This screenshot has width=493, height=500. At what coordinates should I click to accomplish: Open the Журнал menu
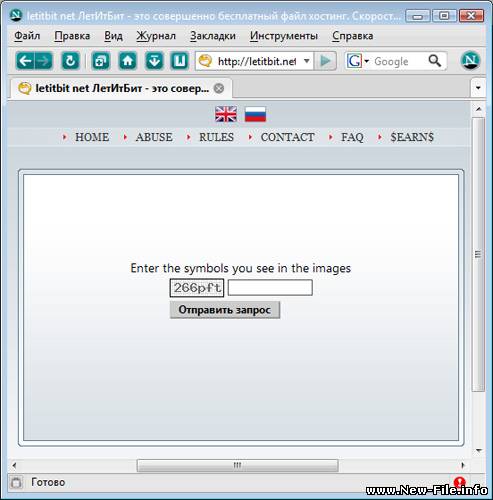click(x=156, y=36)
